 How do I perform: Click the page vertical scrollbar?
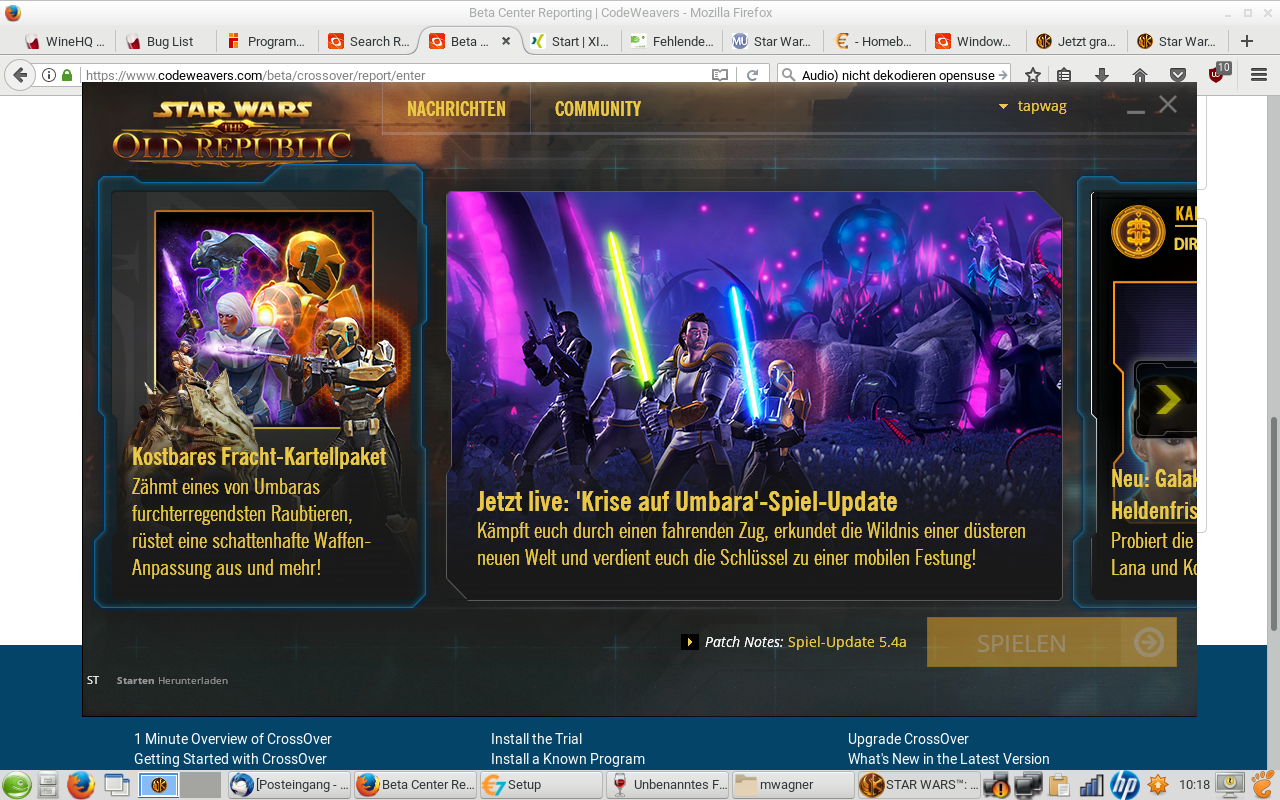tap(1273, 525)
